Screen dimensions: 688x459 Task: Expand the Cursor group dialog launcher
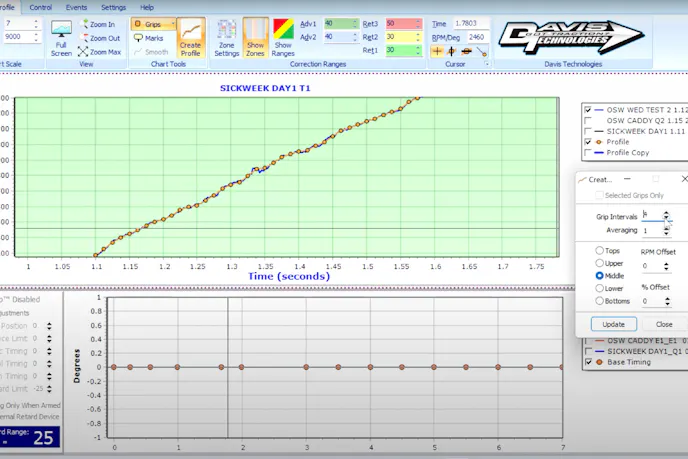pos(486,64)
